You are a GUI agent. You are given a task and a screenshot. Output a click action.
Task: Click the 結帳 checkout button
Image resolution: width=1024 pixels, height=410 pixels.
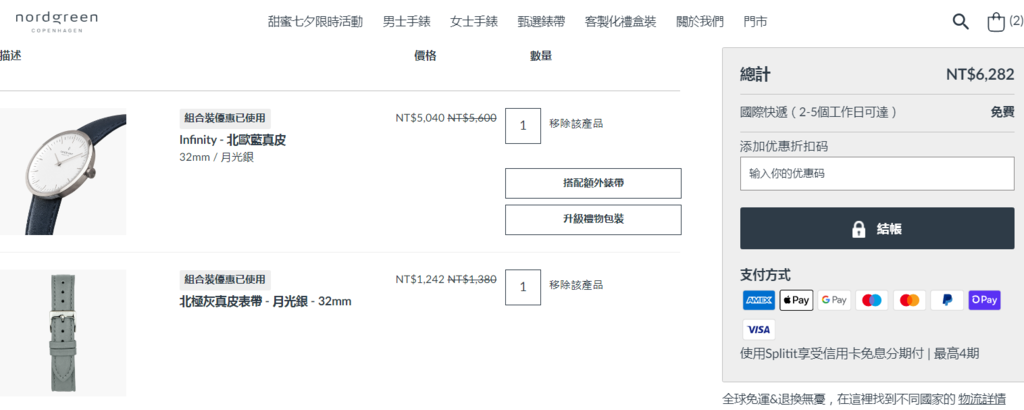876,229
